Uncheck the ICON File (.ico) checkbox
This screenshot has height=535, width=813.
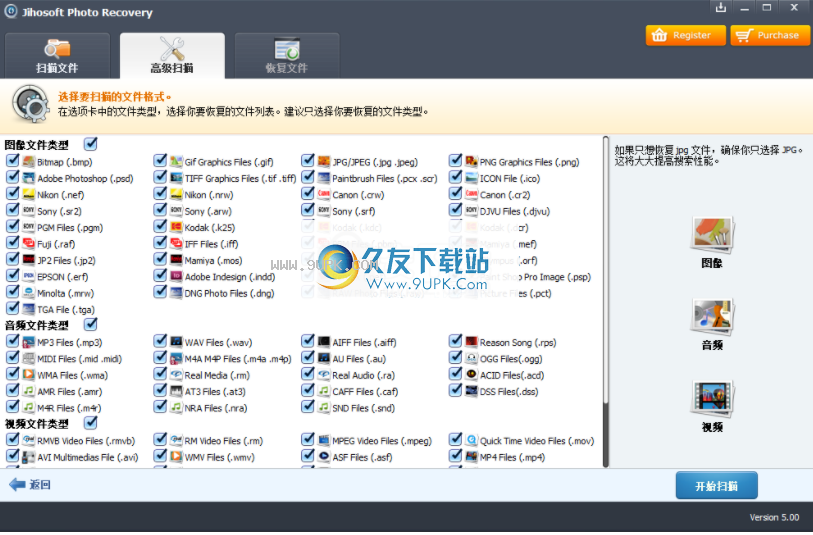(455, 177)
